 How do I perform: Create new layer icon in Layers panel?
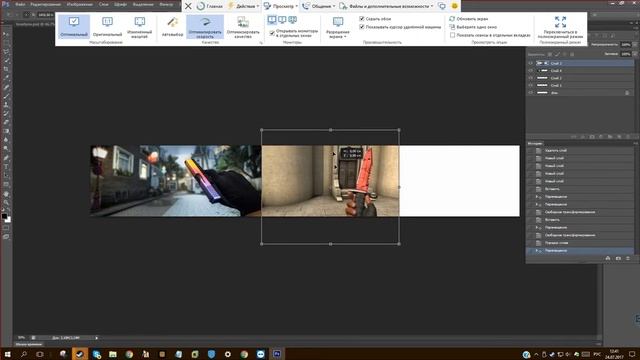coord(620,137)
